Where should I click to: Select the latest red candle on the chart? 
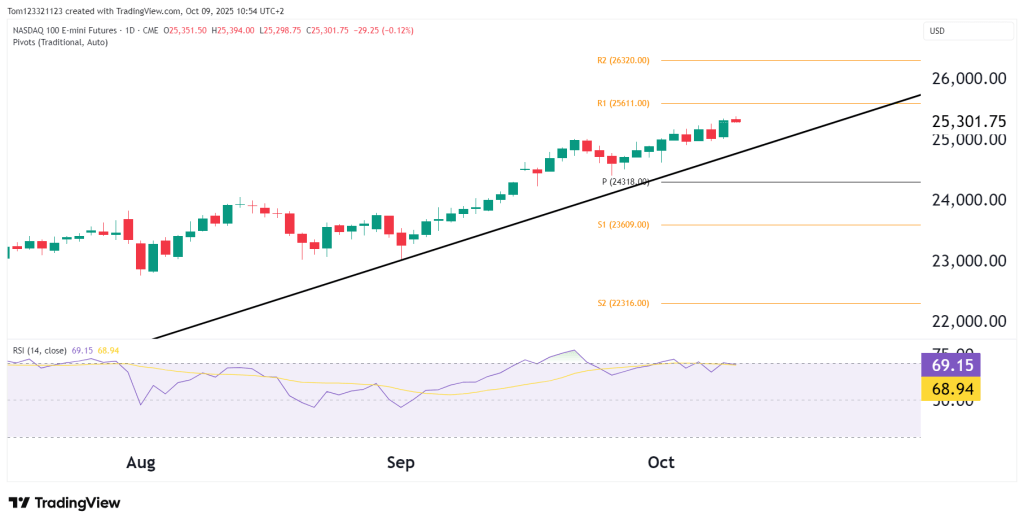point(736,121)
